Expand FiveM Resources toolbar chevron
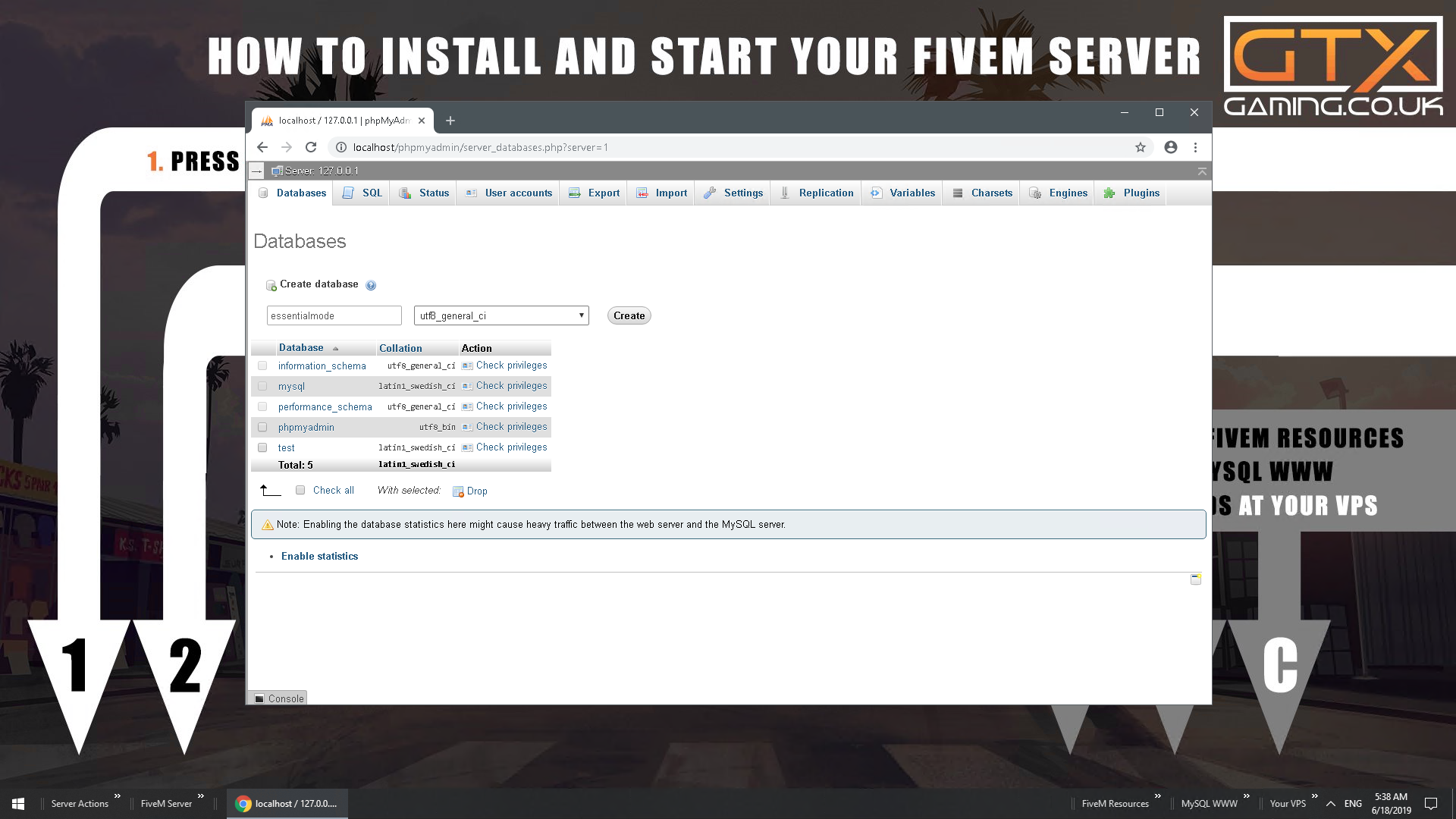 click(x=1158, y=795)
